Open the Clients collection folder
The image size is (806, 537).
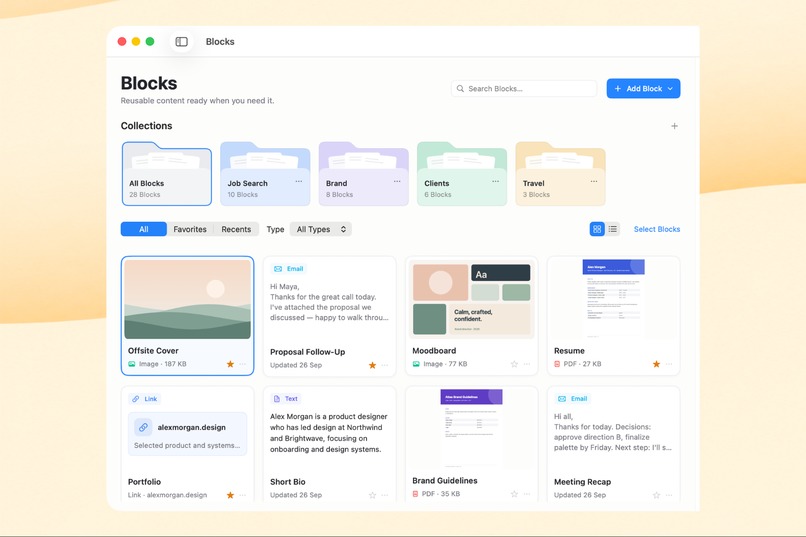462,174
